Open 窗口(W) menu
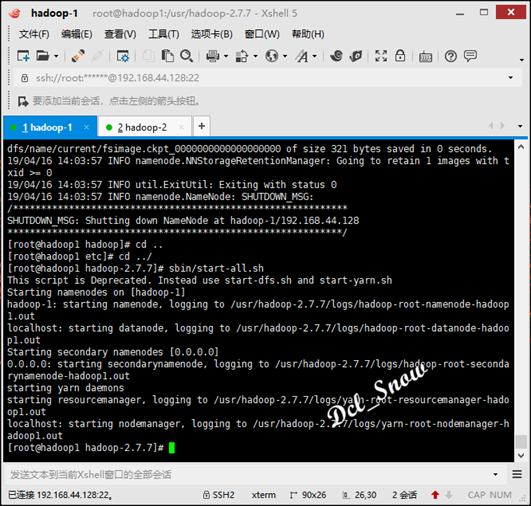The width and height of the screenshot is (531, 506). tap(262, 34)
